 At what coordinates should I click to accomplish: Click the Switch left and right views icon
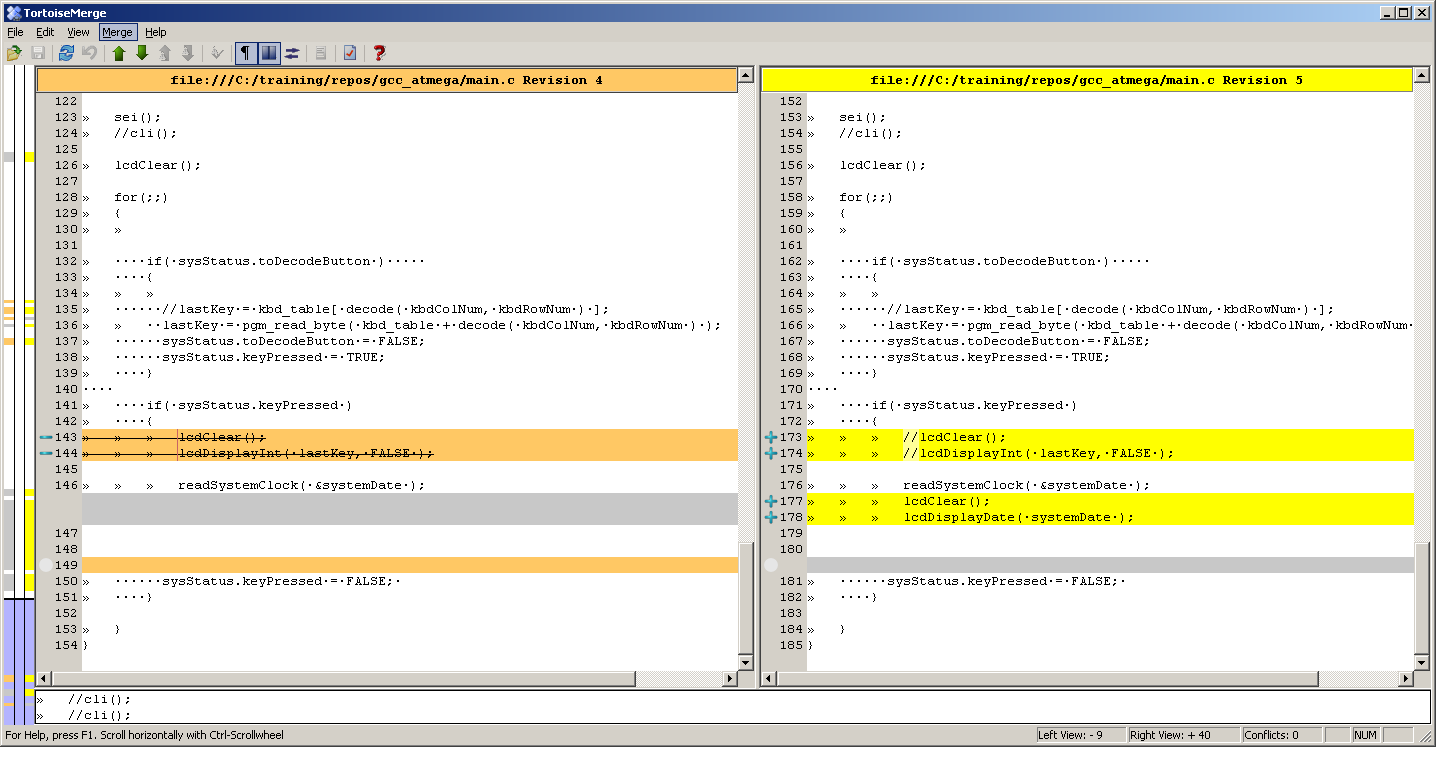coord(292,53)
